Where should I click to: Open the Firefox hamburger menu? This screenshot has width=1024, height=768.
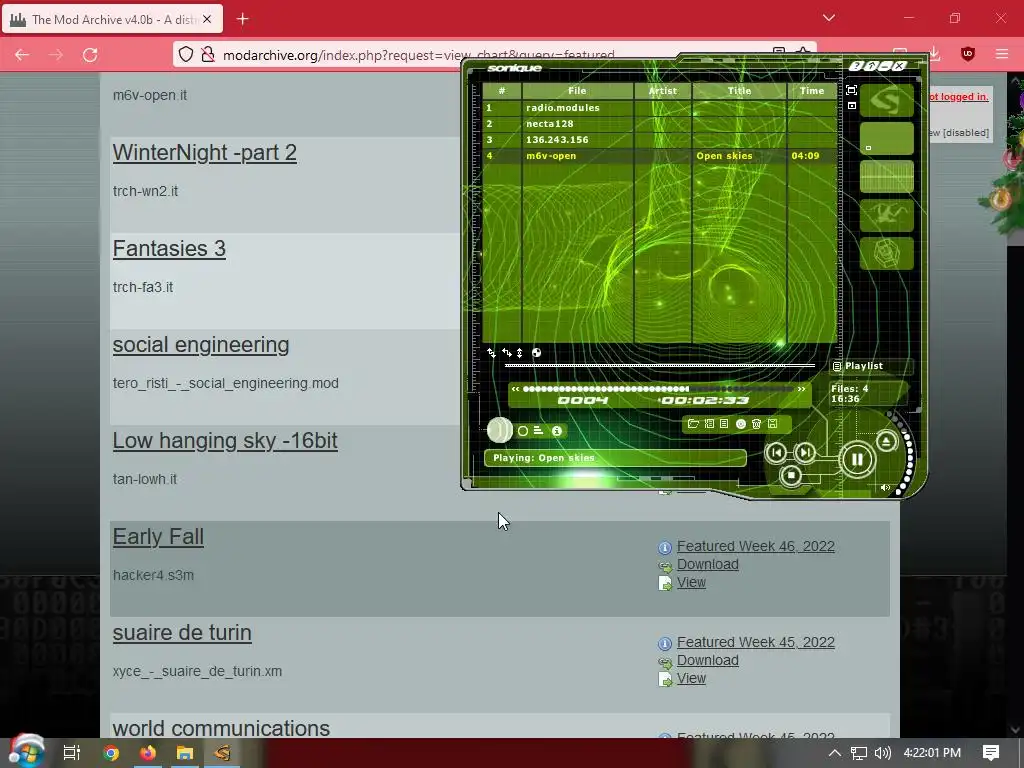pos(1002,54)
